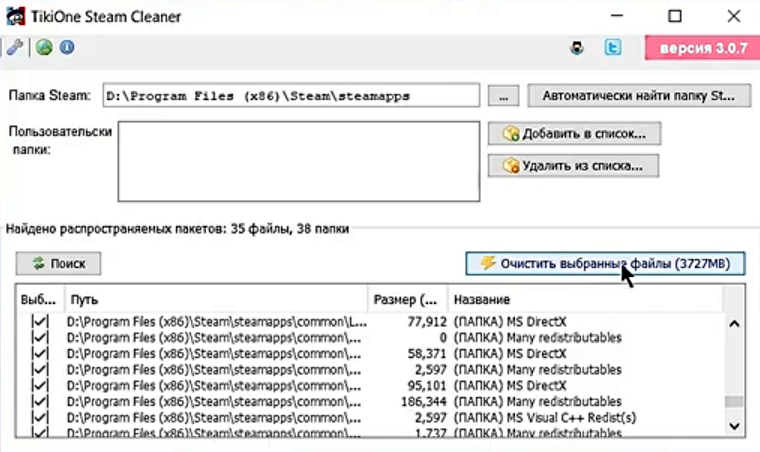Screen dimensions: 760x452
Task: Click the scrollbar down arrow in list
Action: 734,426
